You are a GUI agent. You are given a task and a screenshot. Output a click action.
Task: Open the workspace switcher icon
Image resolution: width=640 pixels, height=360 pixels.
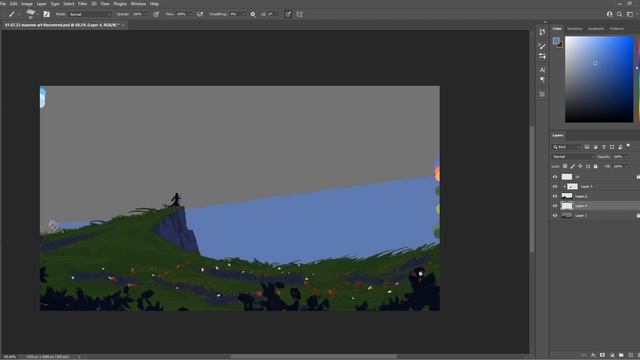click(x=630, y=14)
